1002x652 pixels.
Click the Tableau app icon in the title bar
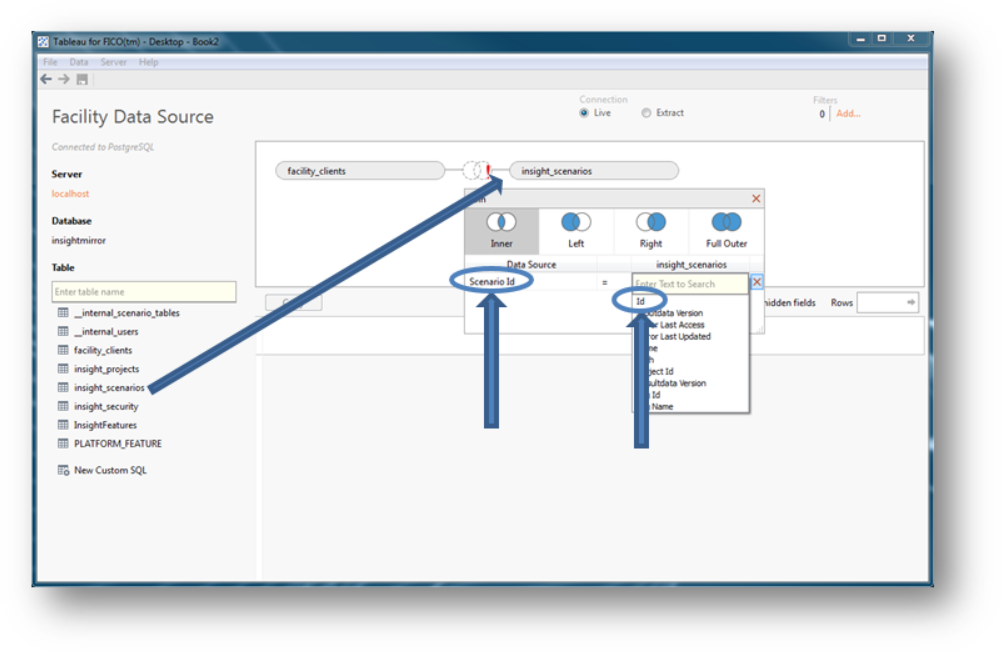(43, 42)
